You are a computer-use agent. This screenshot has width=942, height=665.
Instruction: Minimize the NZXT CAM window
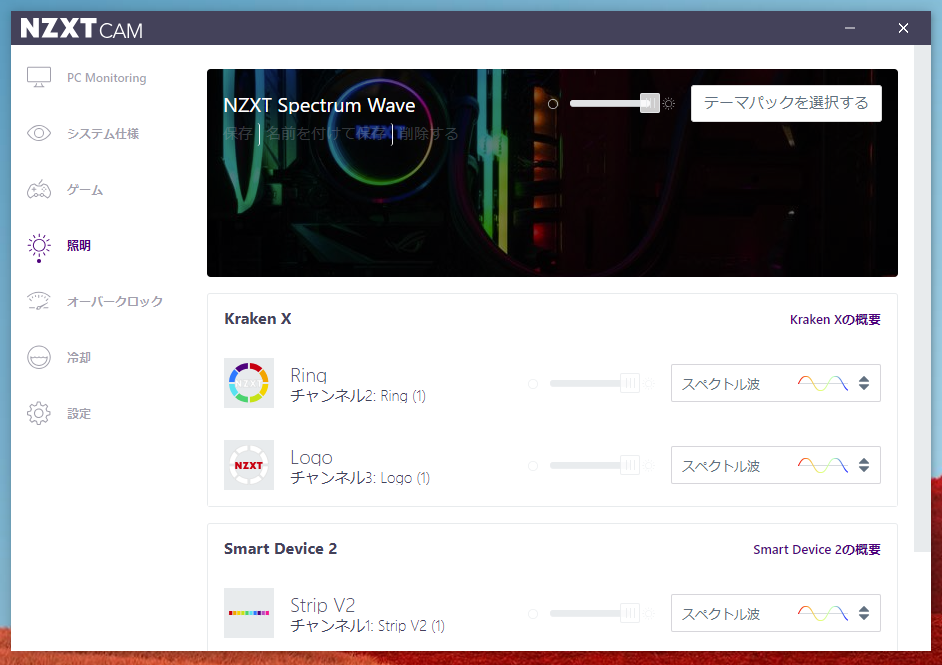pyautogui.click(x=849, y=28)
